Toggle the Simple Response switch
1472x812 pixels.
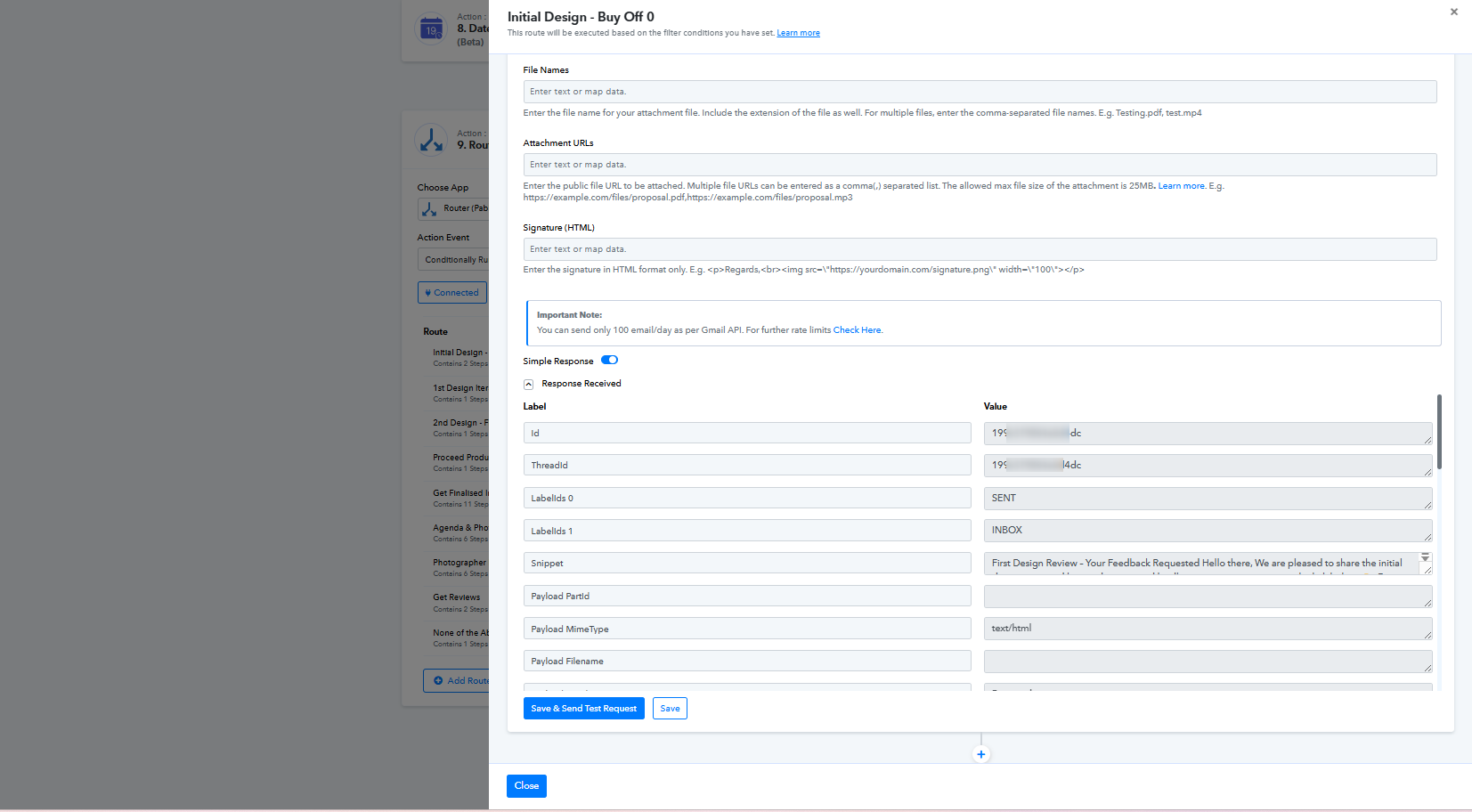point(609,361)
